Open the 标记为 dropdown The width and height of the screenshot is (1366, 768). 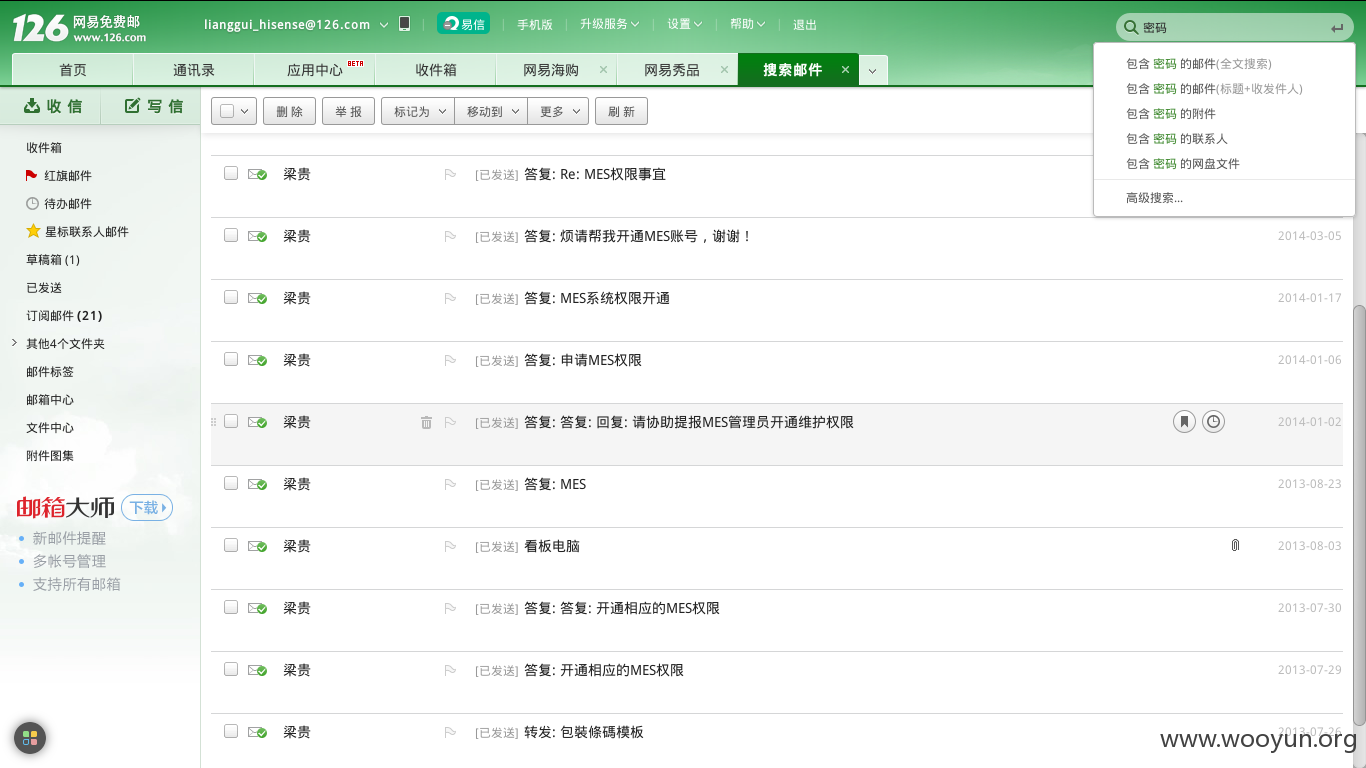tap(418, 111)
